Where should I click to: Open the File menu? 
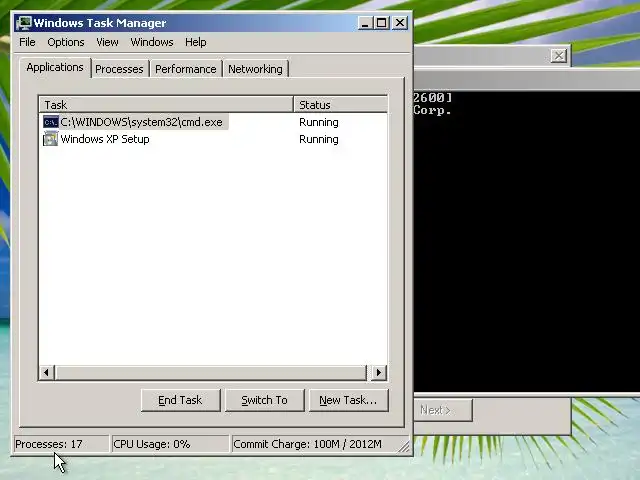27,42
